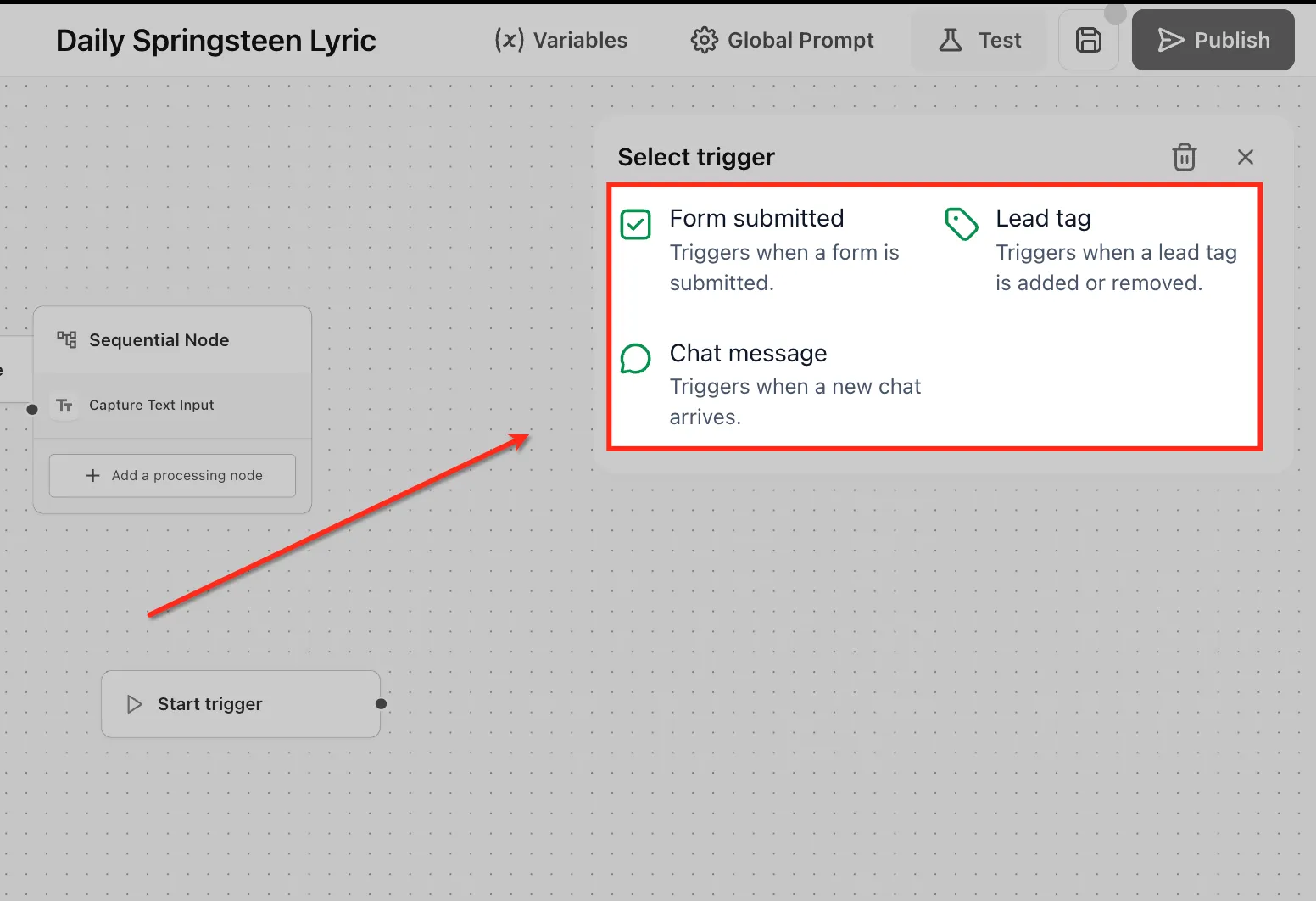Delete trigger using the trash icon
Viewport: 1316px width, 901px height.
(1184, 157)
